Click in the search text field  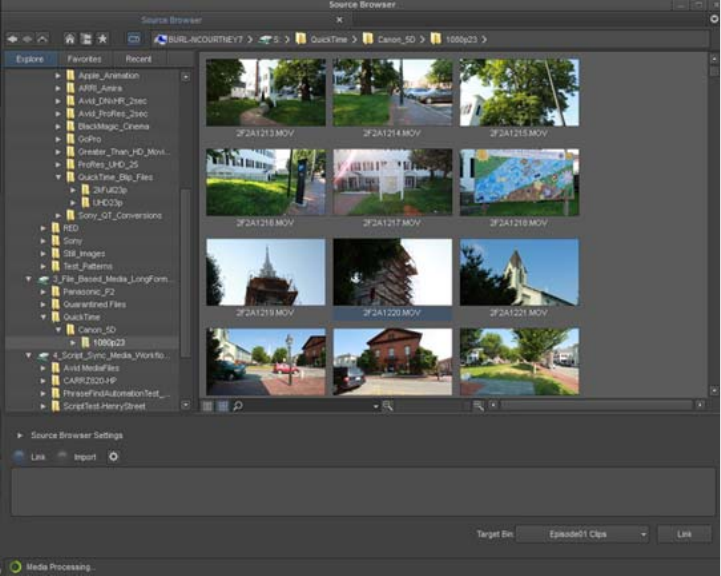(x=308, y=406)
